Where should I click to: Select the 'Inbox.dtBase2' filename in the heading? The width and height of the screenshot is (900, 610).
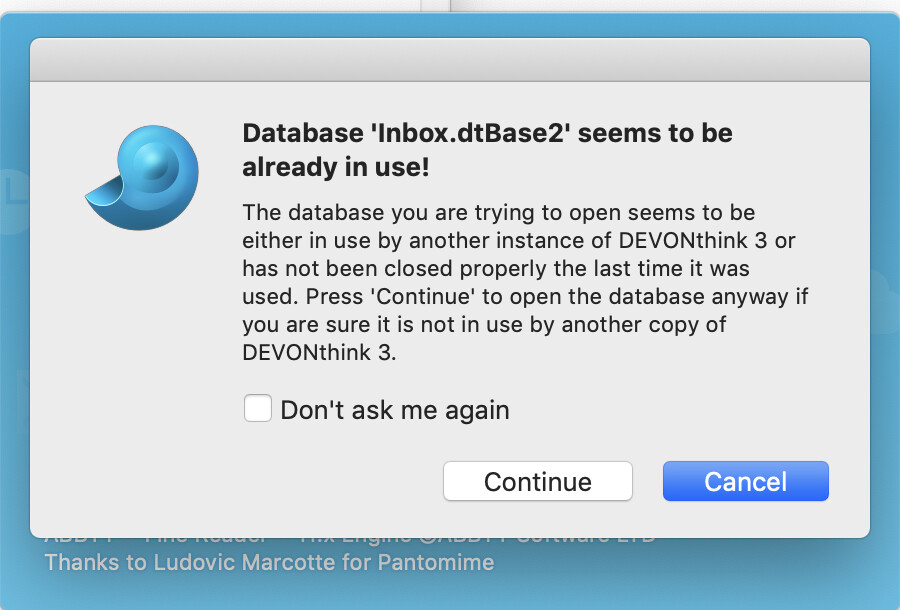[471, 133]
